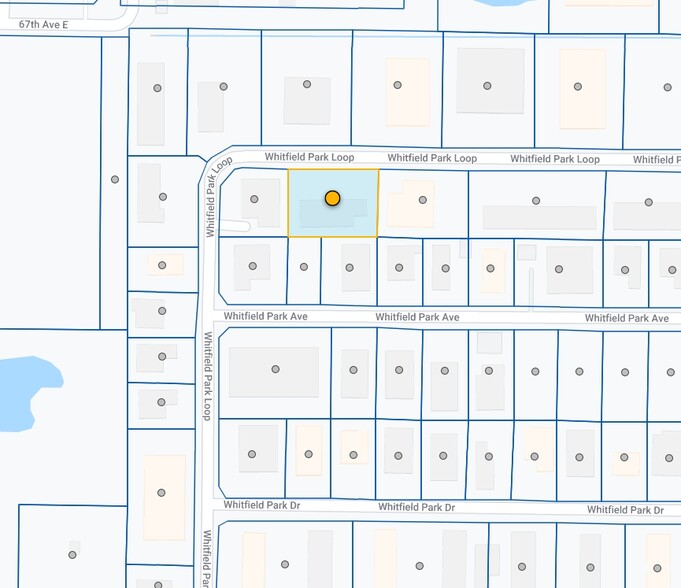This screenshot has width=681, height=588.
Task: Click marker on long gray building parcel east of beige neighbor
Action: (536, 201)
